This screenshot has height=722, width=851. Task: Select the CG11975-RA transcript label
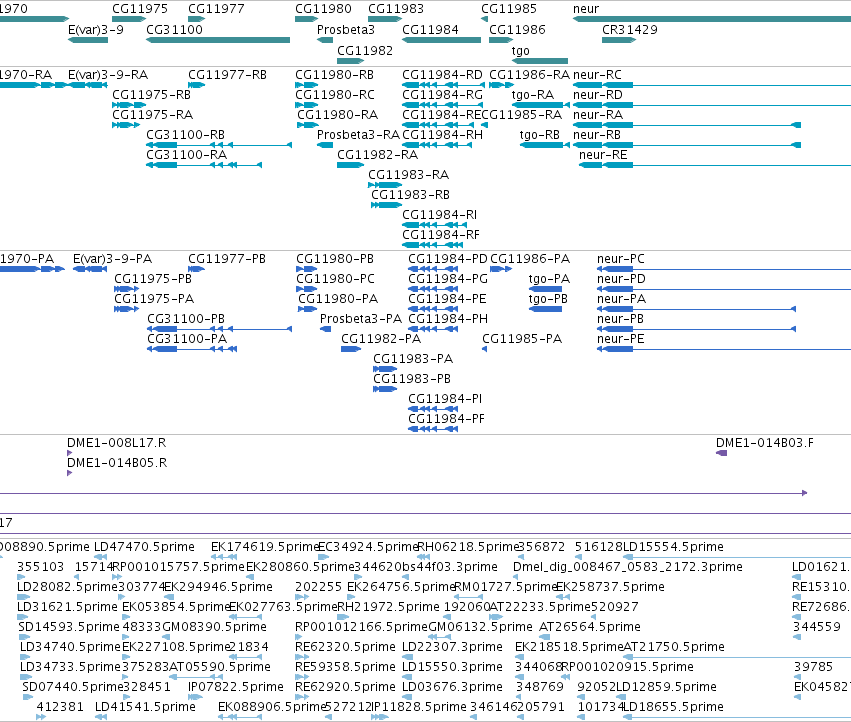pos(153,115)
